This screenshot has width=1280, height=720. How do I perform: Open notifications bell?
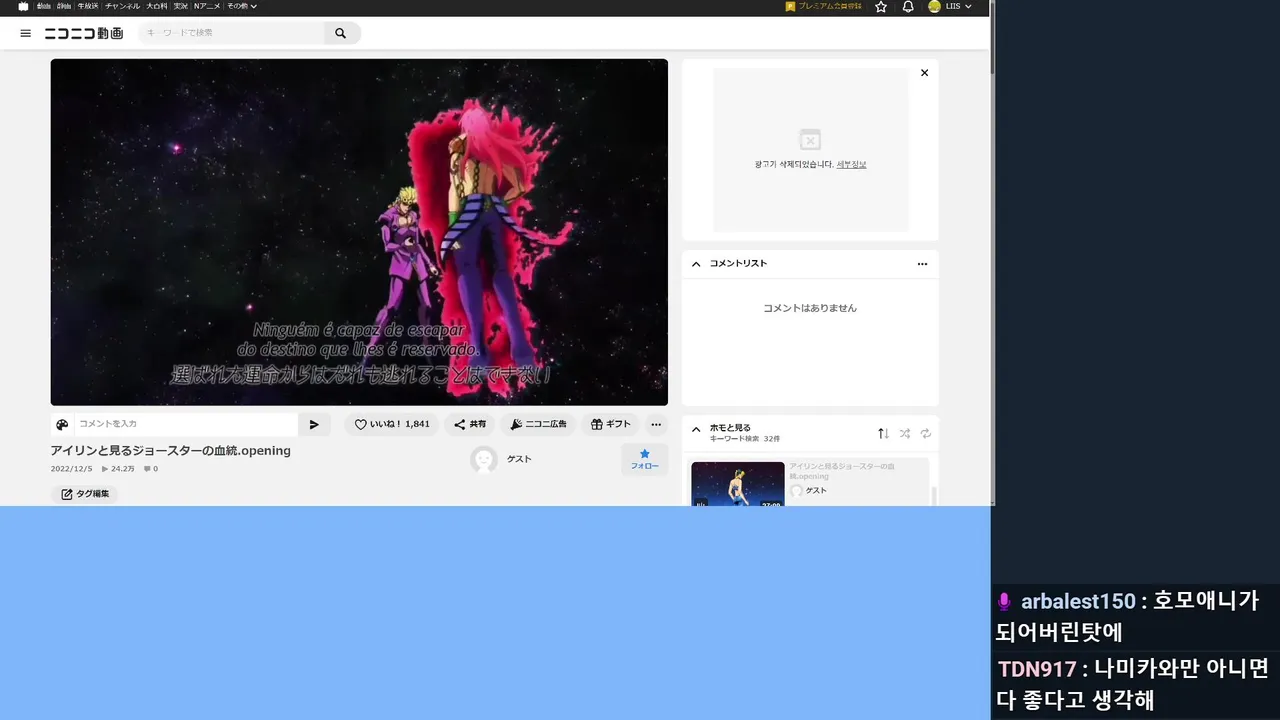pos(908,6)
